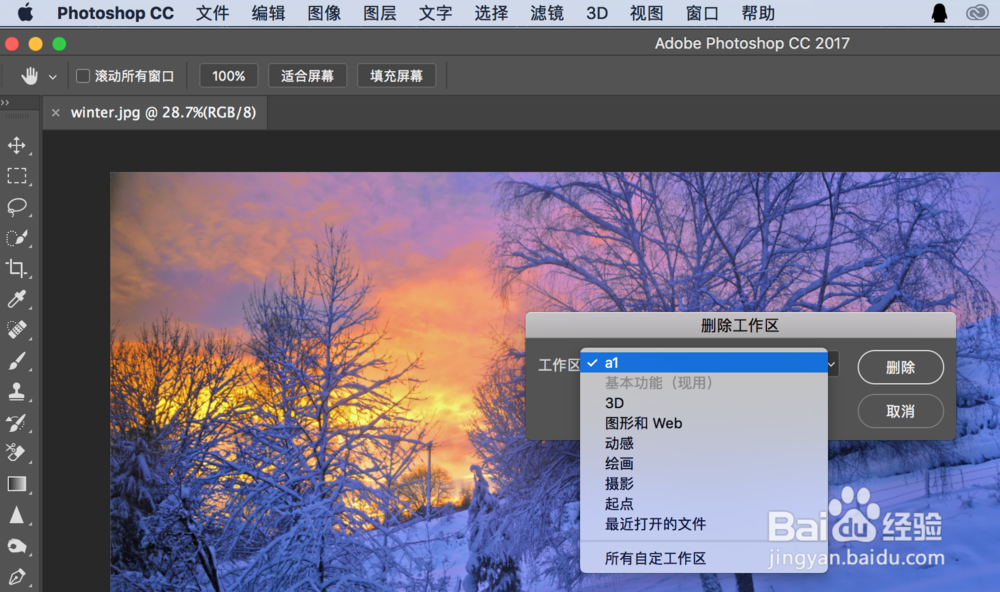Click the 删除 button to delete workspace
1000x592 pixels.
coord(899,367)
